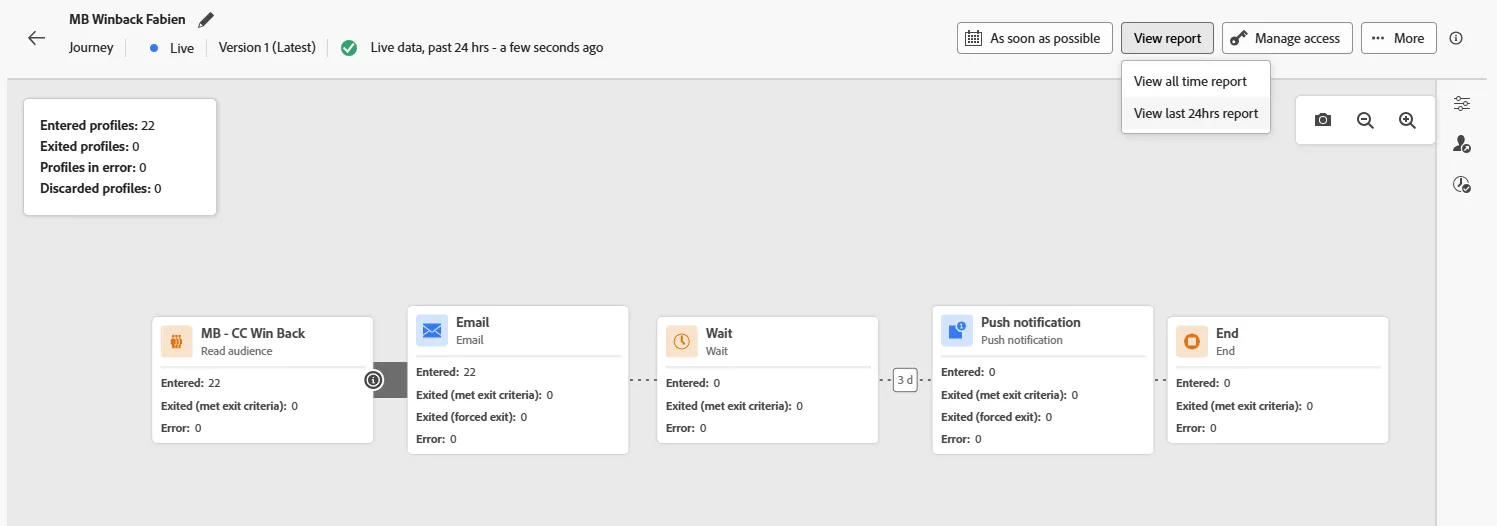Open the profile icon in right rail

tap(1462, 144)
